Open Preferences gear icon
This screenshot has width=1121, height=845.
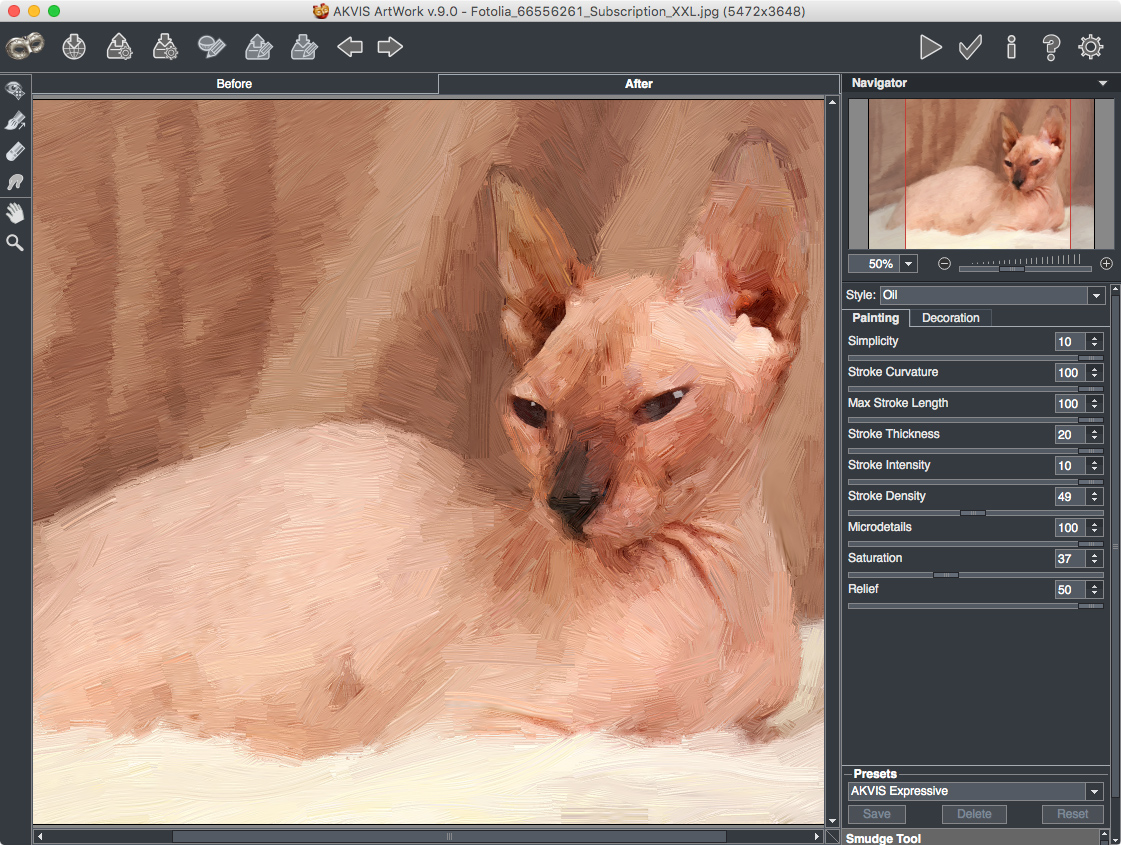click(1091, 47)
